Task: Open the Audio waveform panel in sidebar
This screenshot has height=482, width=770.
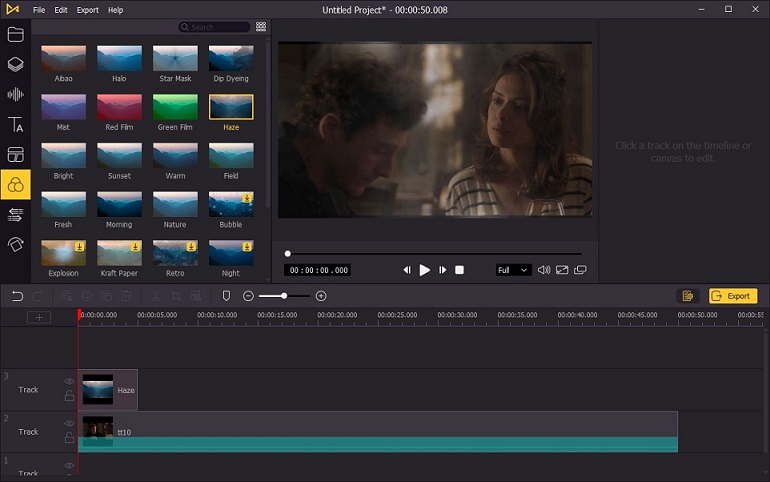Action: (x=15, y=94)
